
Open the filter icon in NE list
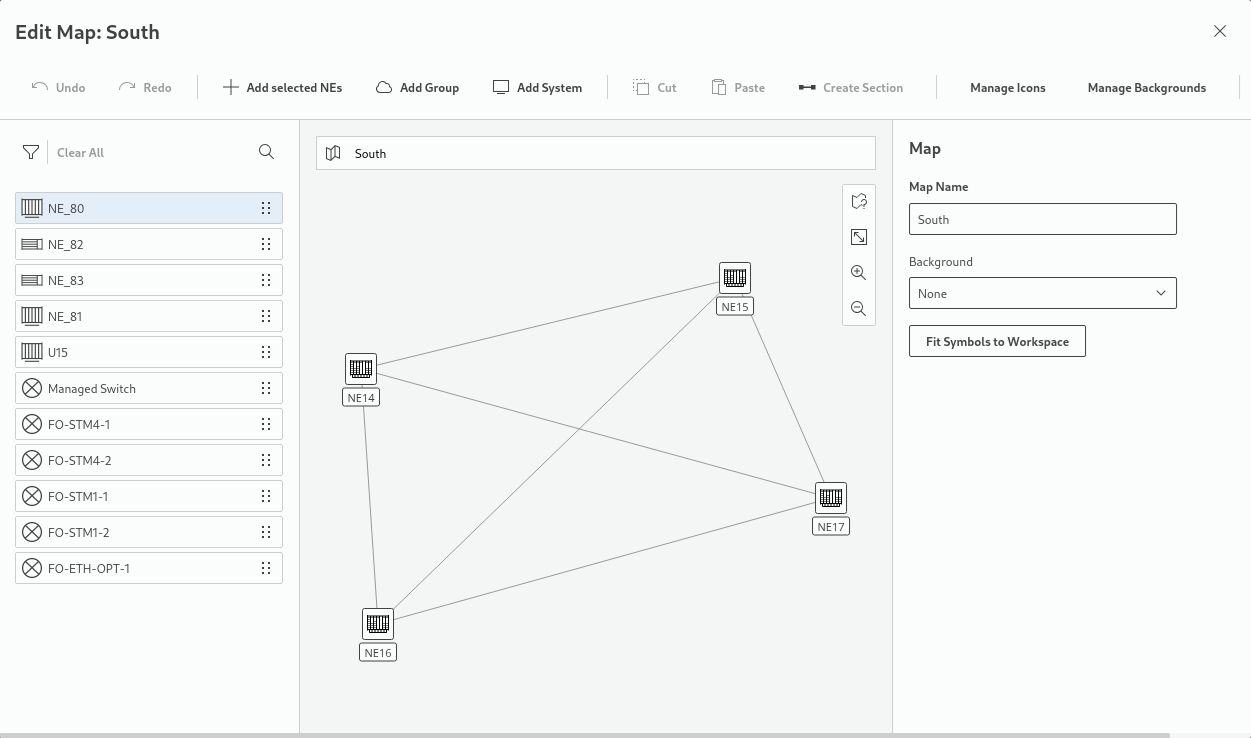31,152
